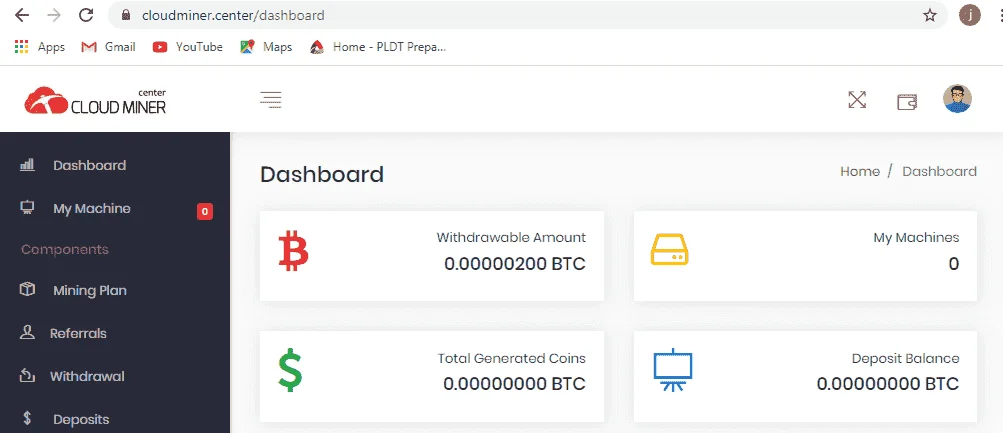Viewport: 1003px width, 433px height.
Task: Open the user avatar menu
Action: coord(957,99)
